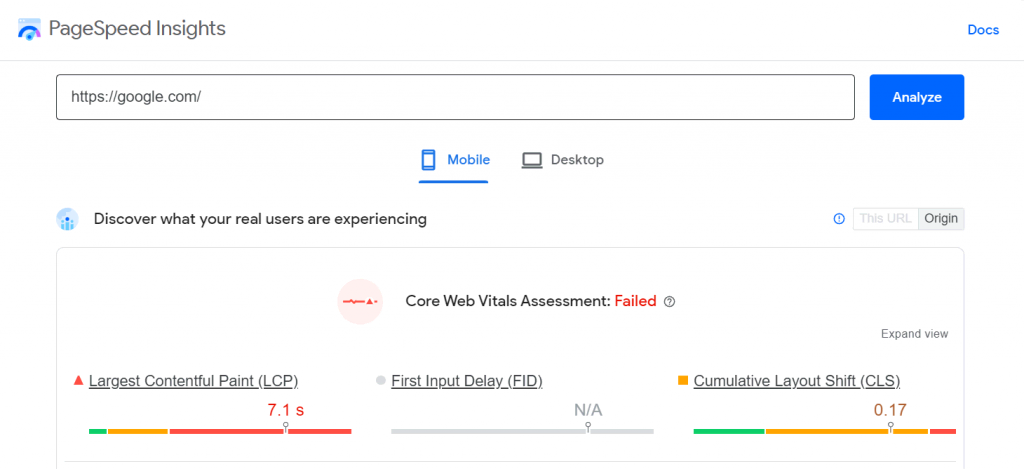Open Largest Contentful Paint (LCP) link

193,381
